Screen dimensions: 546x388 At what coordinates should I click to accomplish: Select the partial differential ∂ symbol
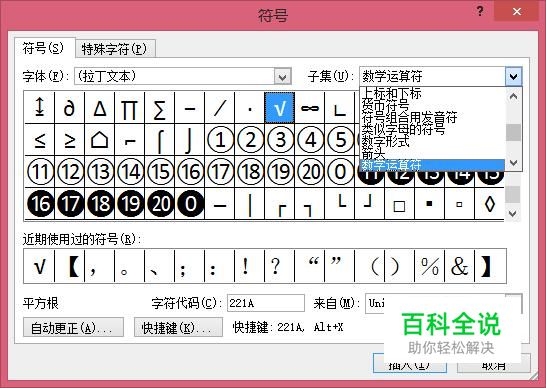[x=70, y=108]
